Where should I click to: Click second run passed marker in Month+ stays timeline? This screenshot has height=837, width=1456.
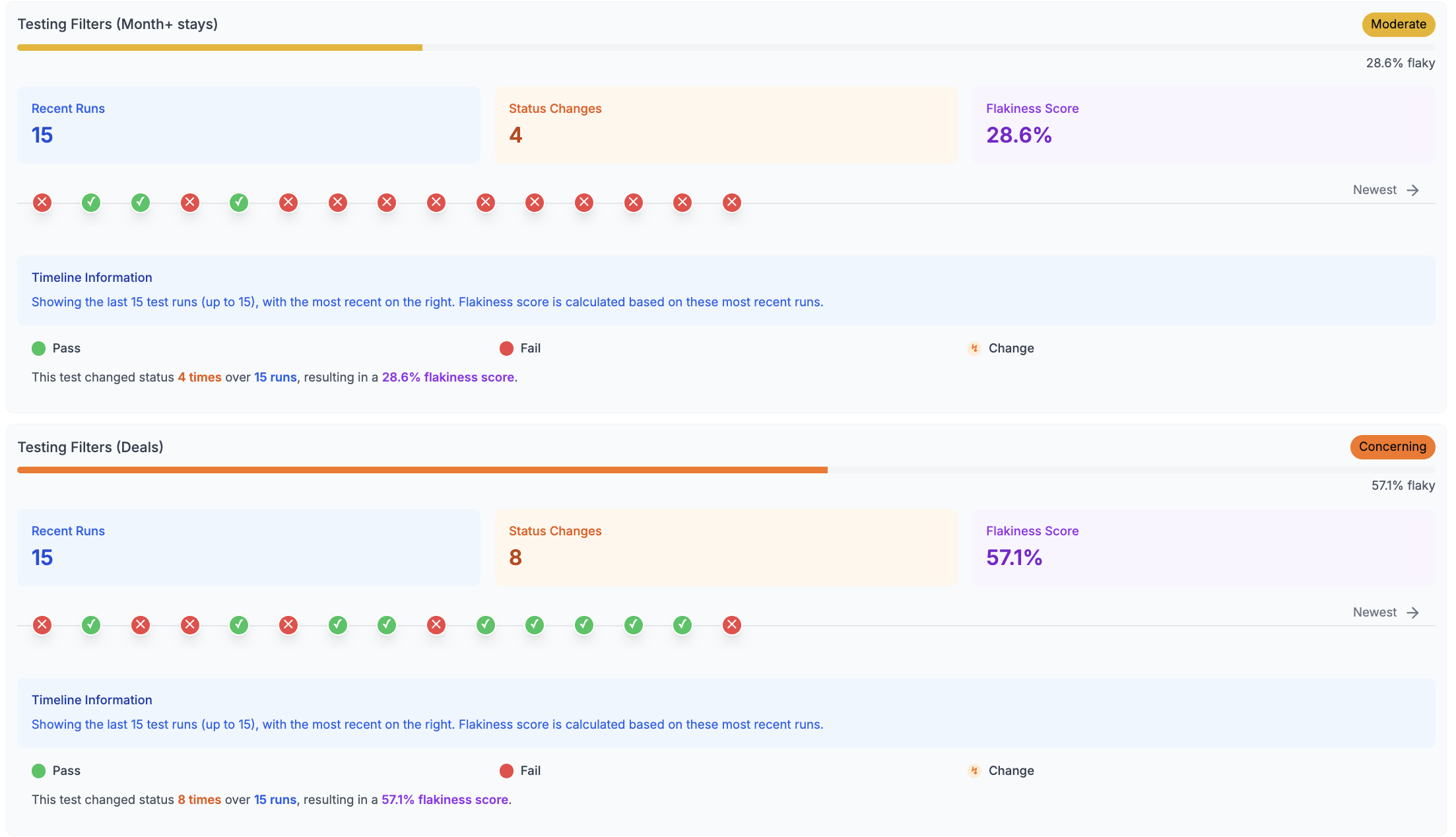(91, 203)
